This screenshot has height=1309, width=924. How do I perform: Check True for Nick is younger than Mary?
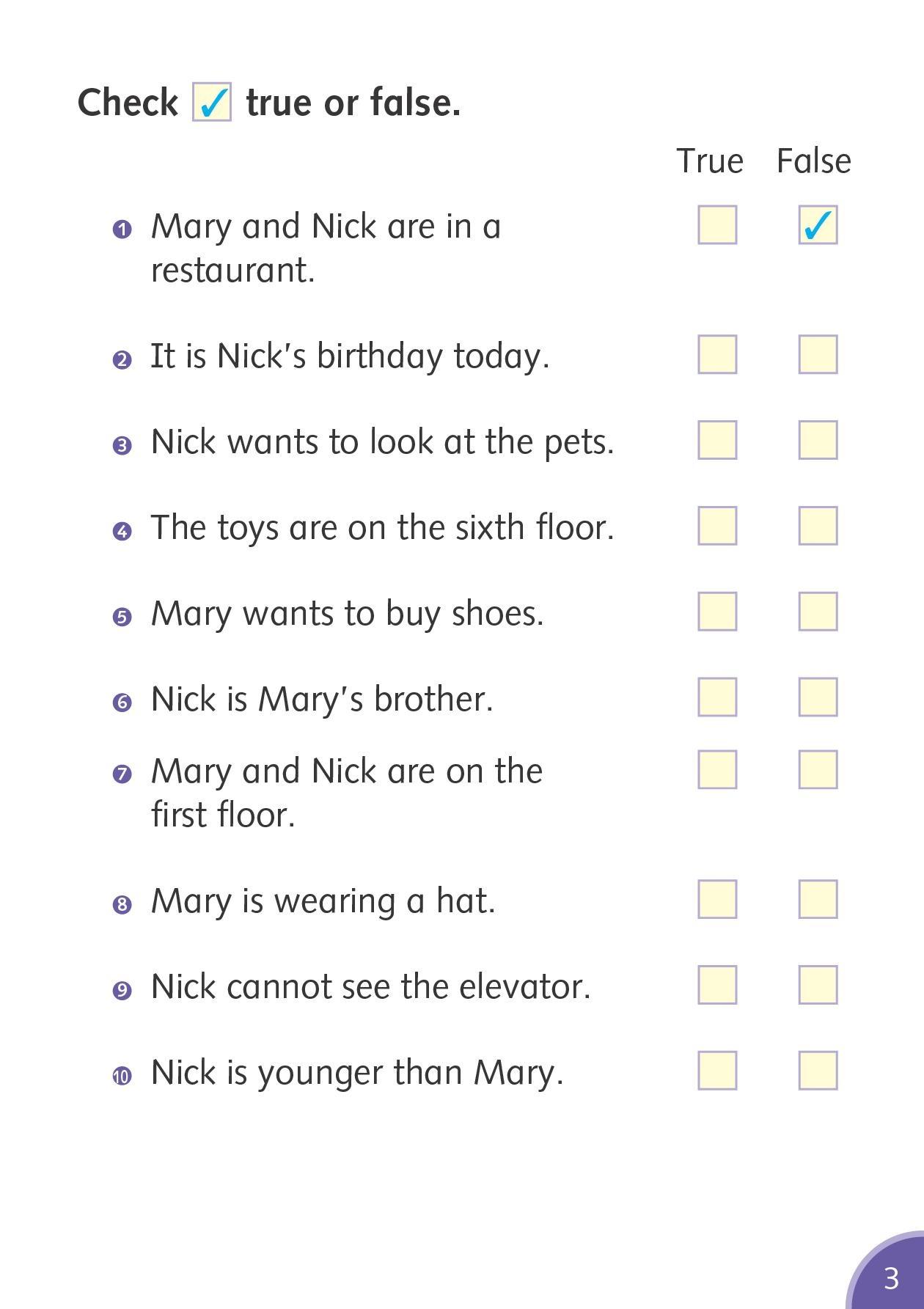click(x=716, y=1071)
